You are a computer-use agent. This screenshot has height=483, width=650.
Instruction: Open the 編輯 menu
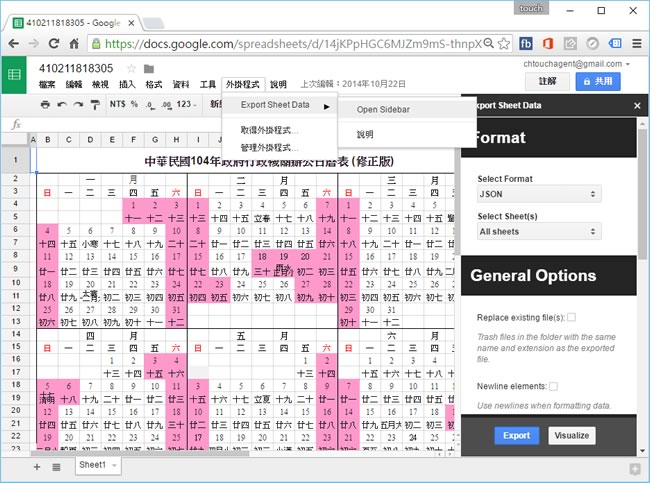click(74, 85)
